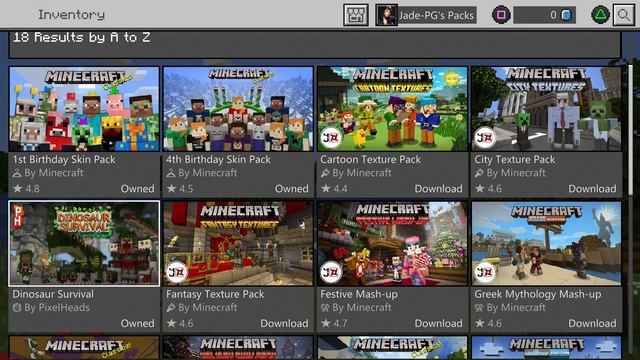The image size is (640, 360).
Task: Click Owned label on 4th Birthday Skin Pack
Action: (x=291, y=189)
